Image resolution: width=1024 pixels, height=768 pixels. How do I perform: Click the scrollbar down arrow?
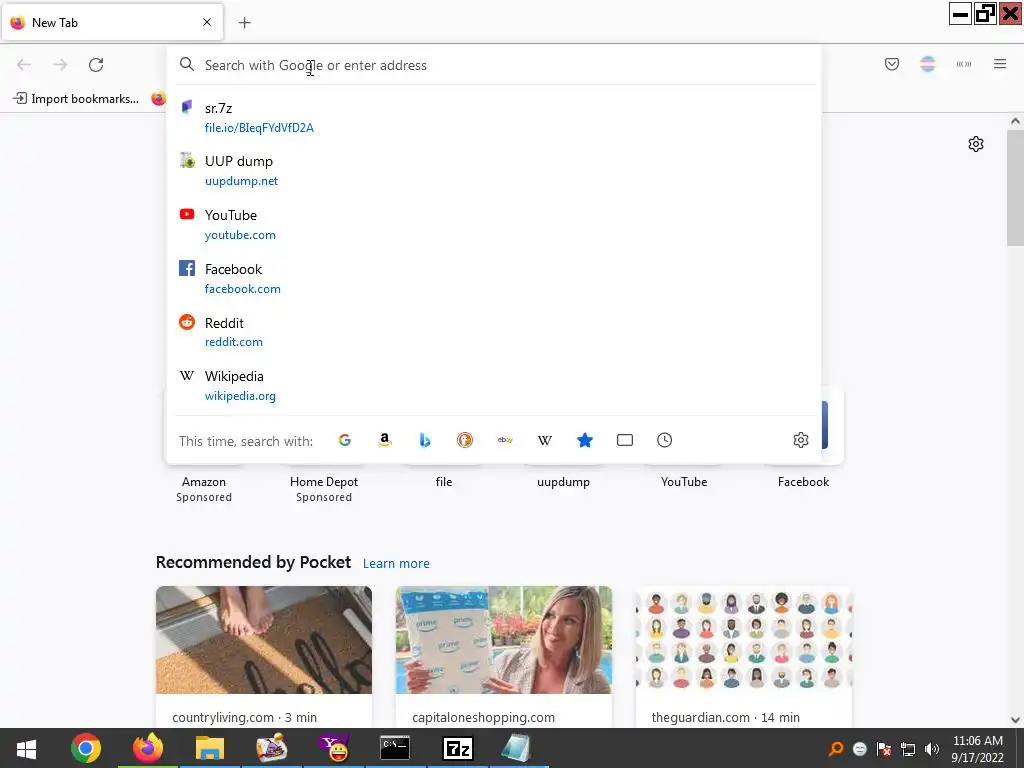click(1015, 720)
